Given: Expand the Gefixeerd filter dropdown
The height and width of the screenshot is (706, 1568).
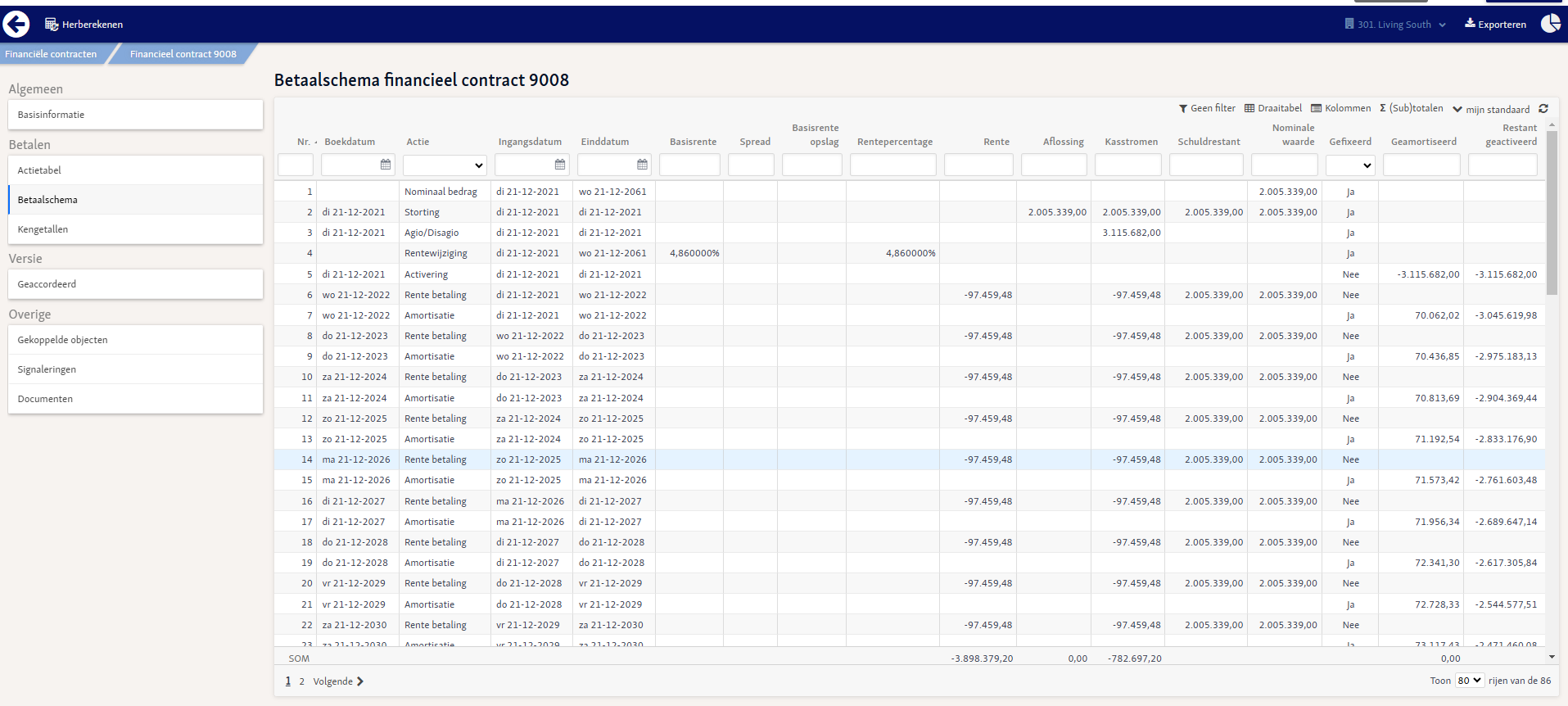Looking at the screenshot, I should coord(1350,165).
